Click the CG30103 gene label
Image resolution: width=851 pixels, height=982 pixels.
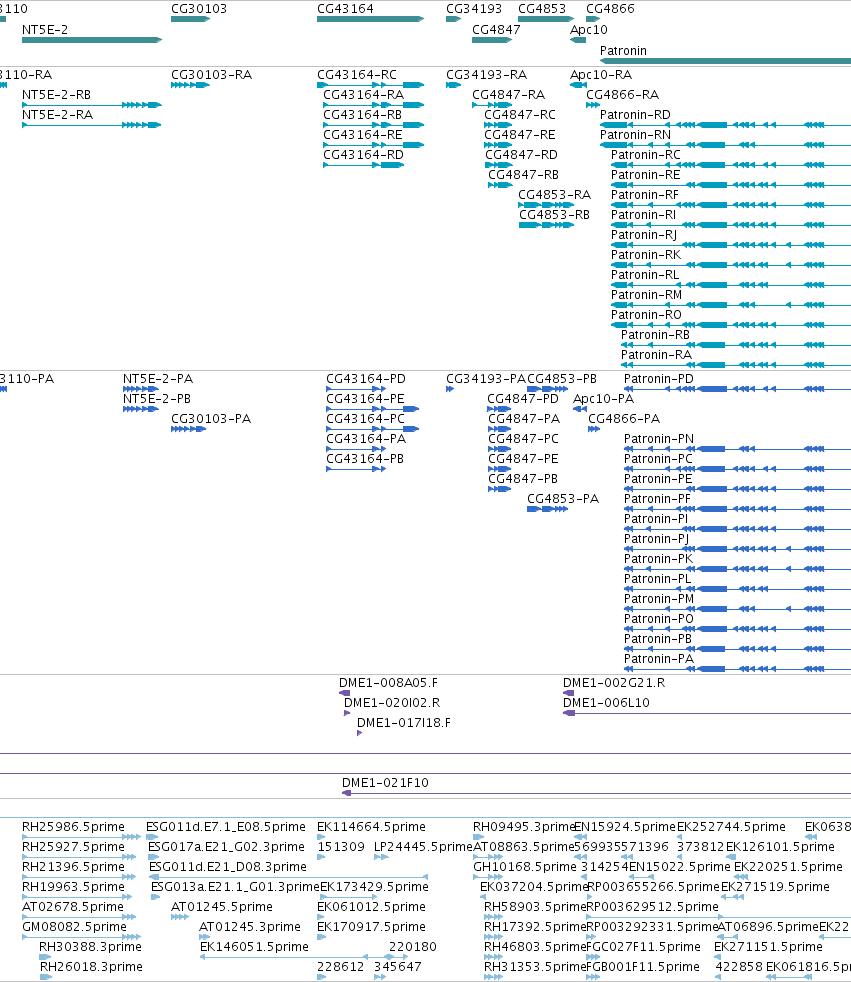[199, 9]
